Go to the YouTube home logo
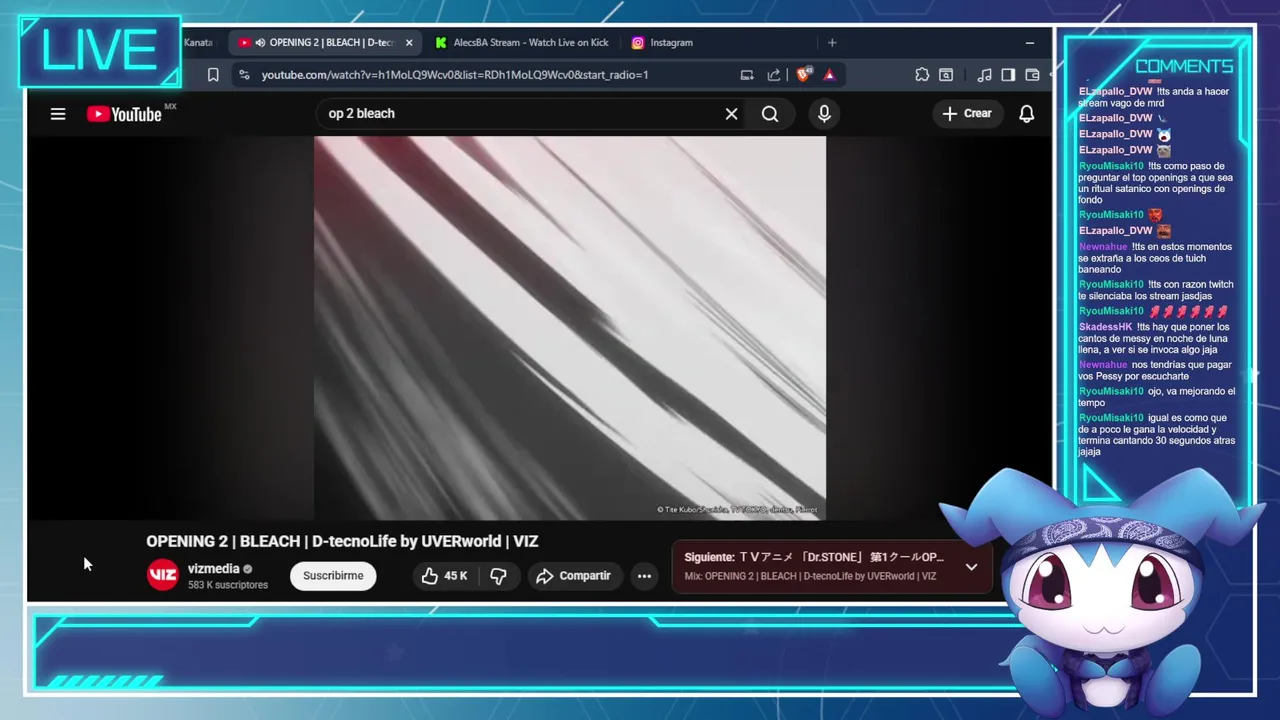The image size is (1280, 720). click(124, 114)
